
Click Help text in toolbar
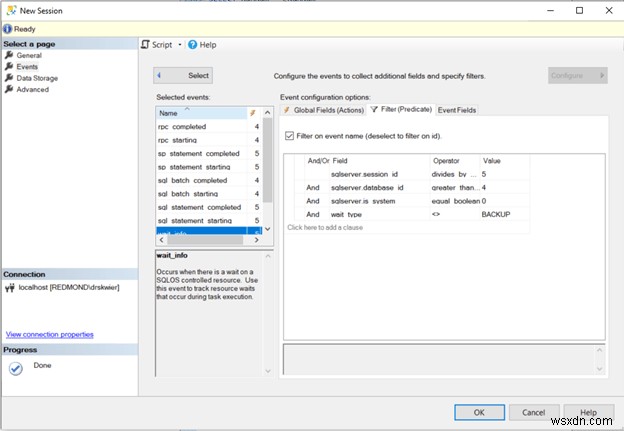click(x=208, y=45)
